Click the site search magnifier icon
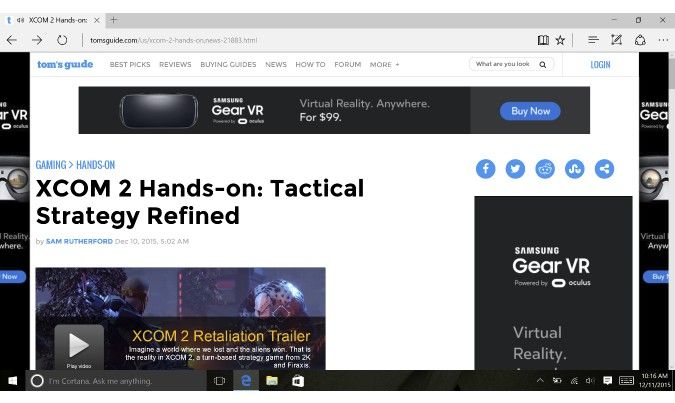Viewport: 675px width, 403px height. coord(543,65)
